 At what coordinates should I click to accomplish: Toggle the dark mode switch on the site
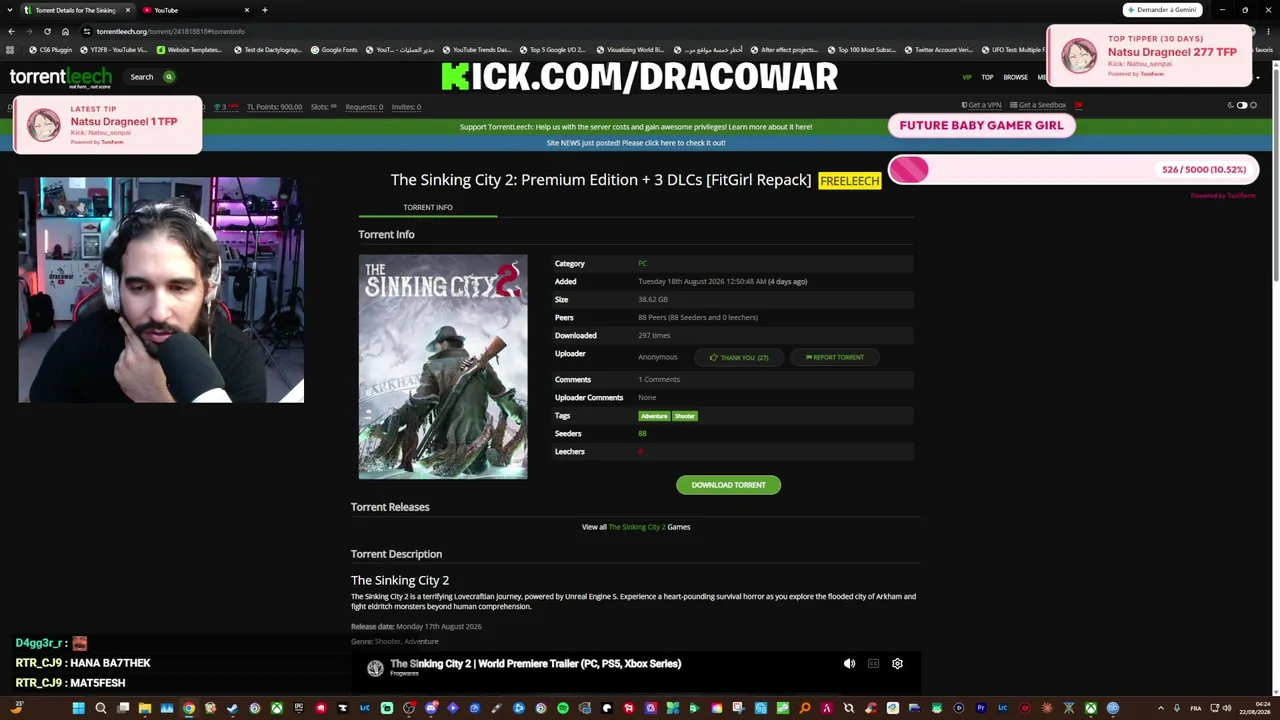1242,105
